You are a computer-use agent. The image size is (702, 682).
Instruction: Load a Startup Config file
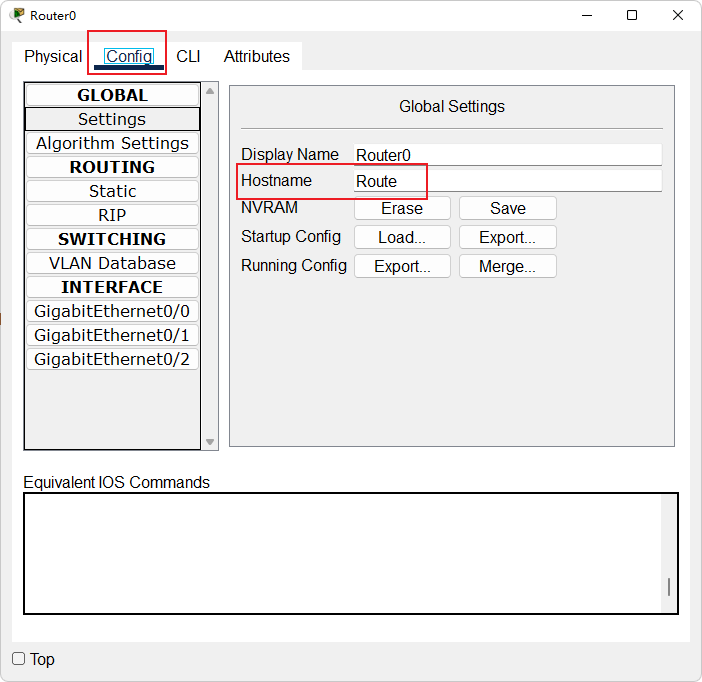pyautogui.click(x=402, y=237)
